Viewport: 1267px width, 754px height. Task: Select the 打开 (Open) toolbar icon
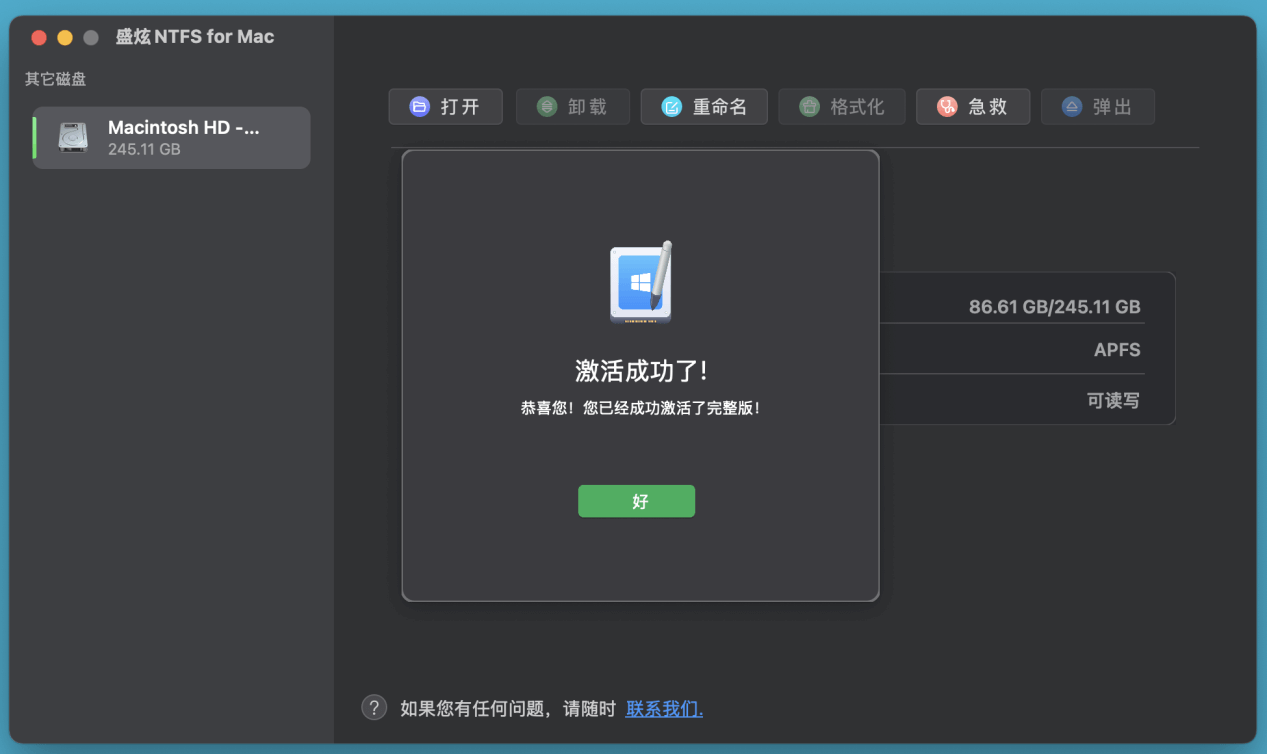tap(420, 106)
